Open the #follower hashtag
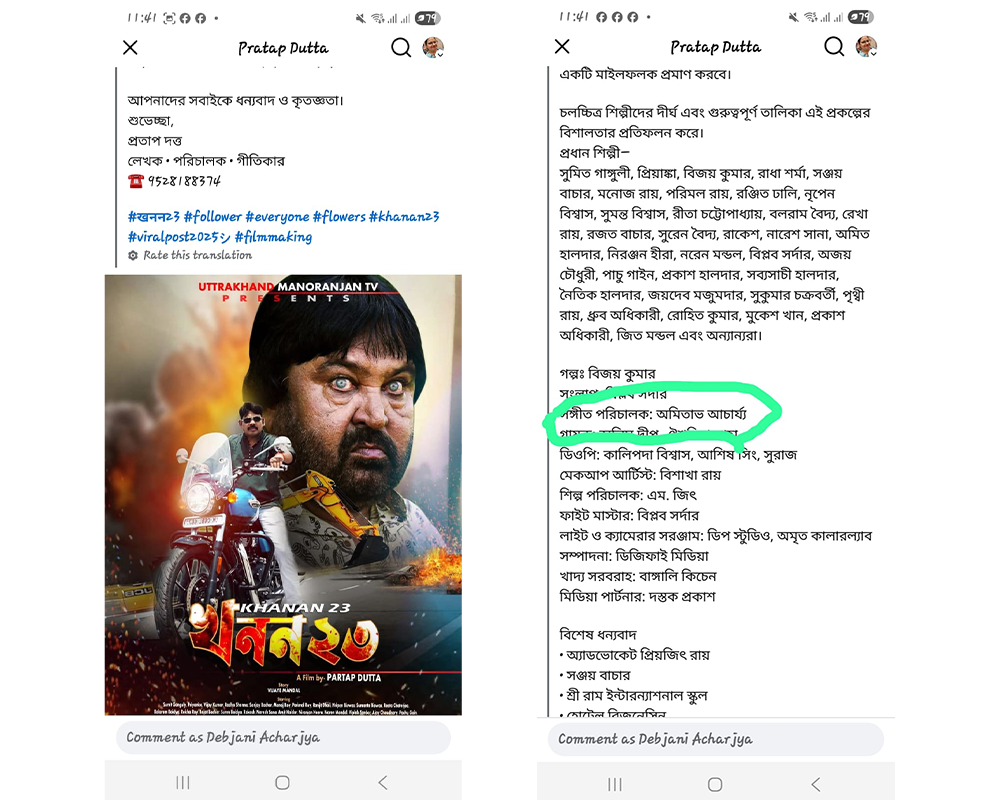Viewport: 1000px width, 800px height. click(213, 217)
